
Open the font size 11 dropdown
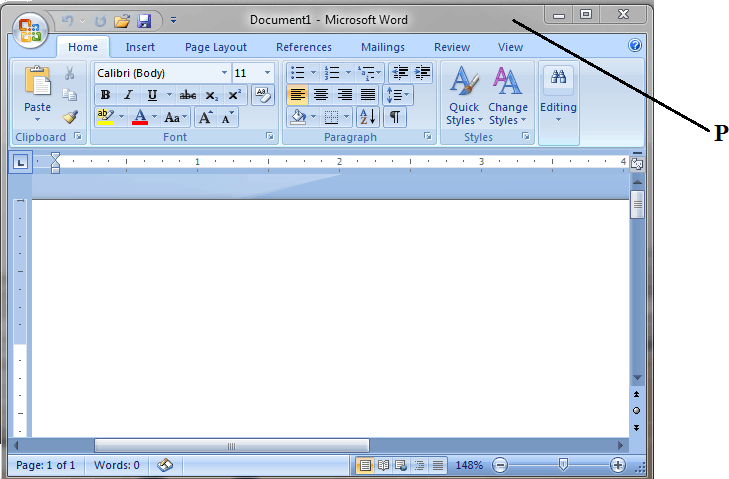click(267, 73)
